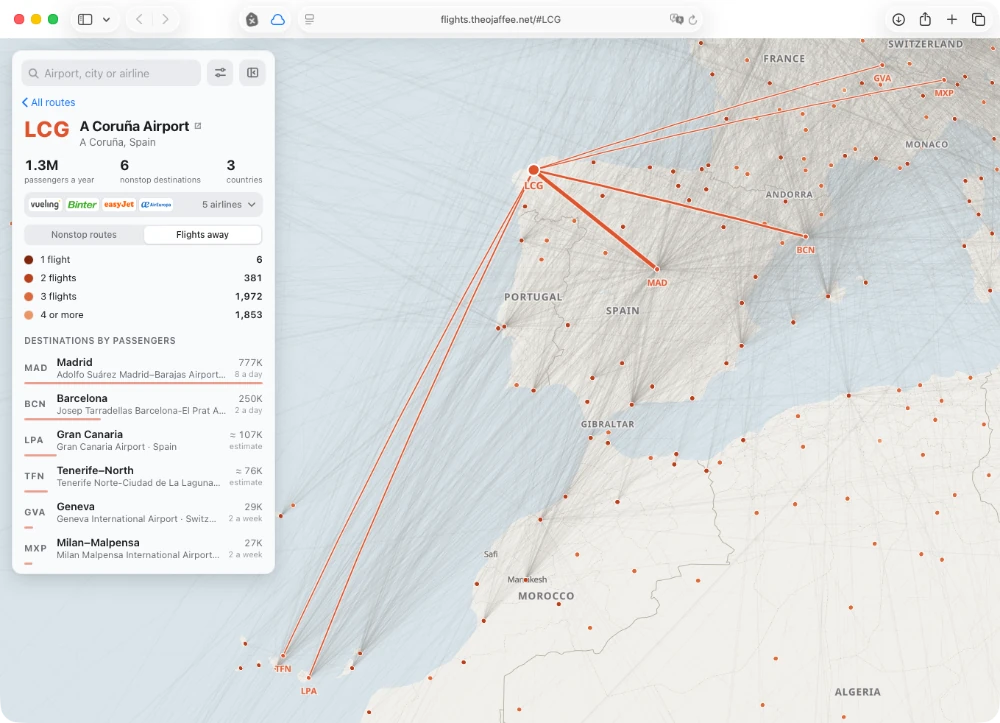
Task: Open the Barcelona destination row
Action: 143,404
